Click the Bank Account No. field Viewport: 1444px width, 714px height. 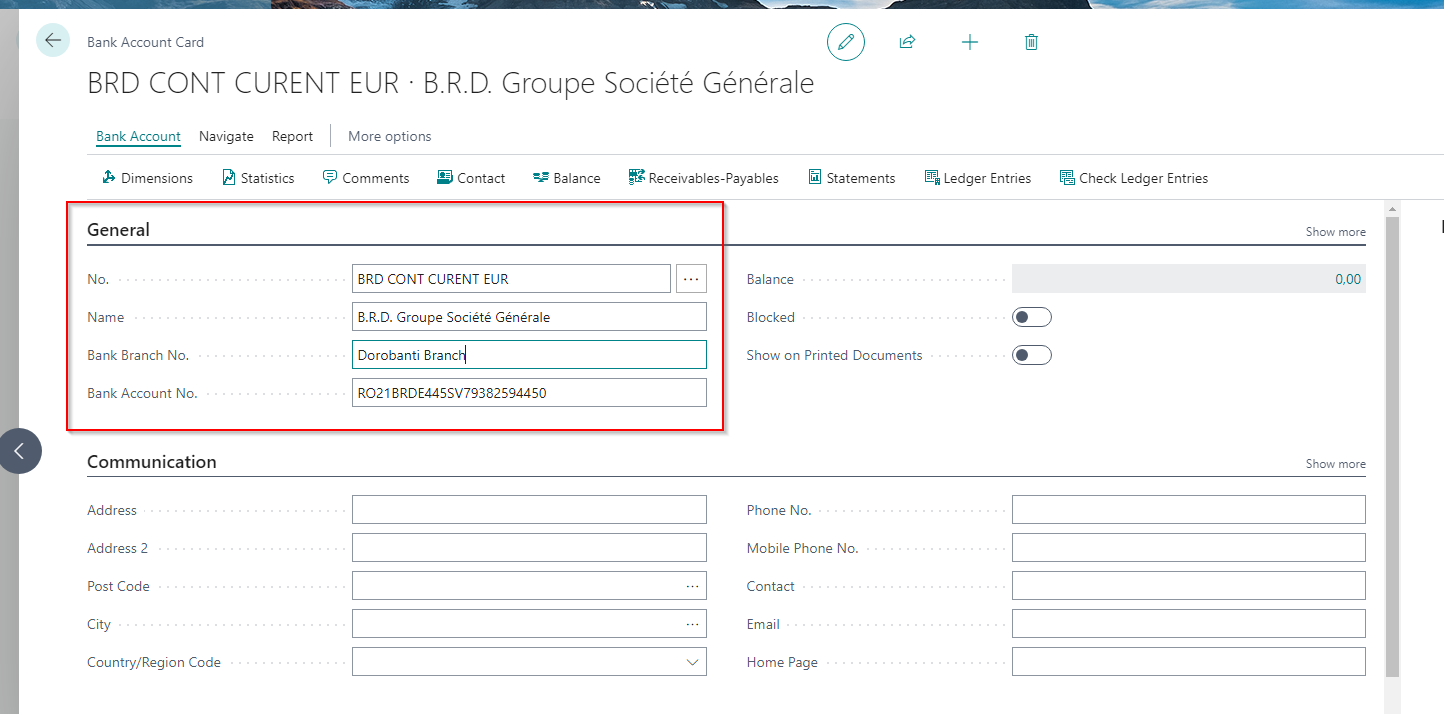pyautogui.click(x=529, y=393)
